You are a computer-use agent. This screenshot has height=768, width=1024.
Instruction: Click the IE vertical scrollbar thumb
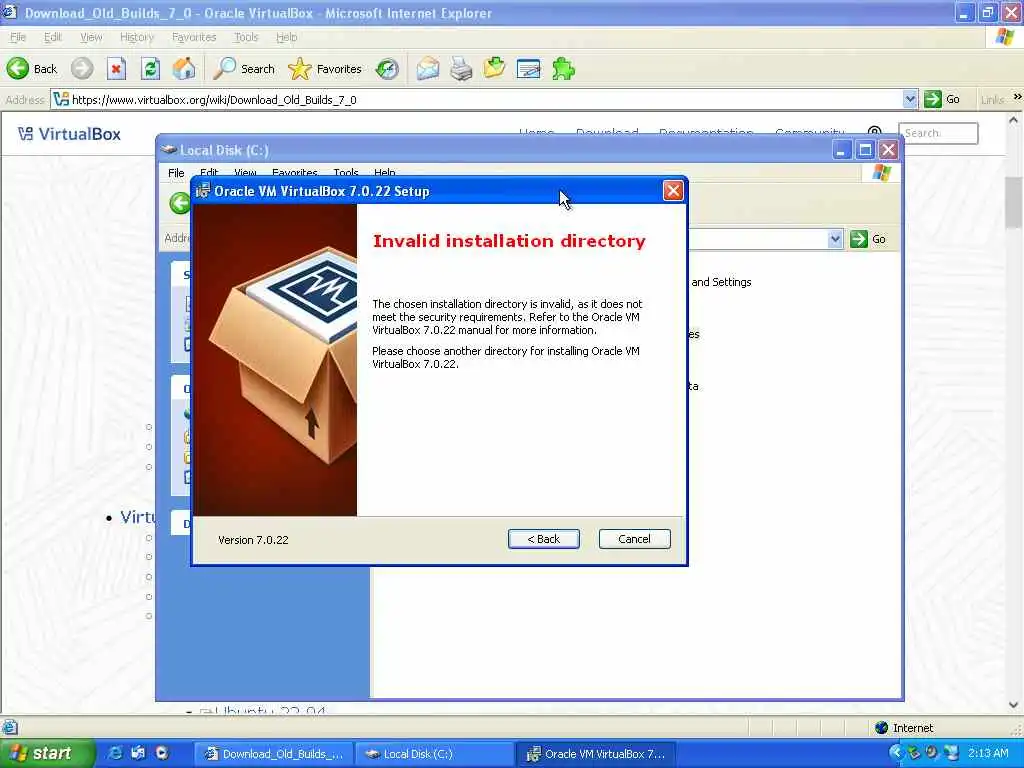pos(1013,202)
